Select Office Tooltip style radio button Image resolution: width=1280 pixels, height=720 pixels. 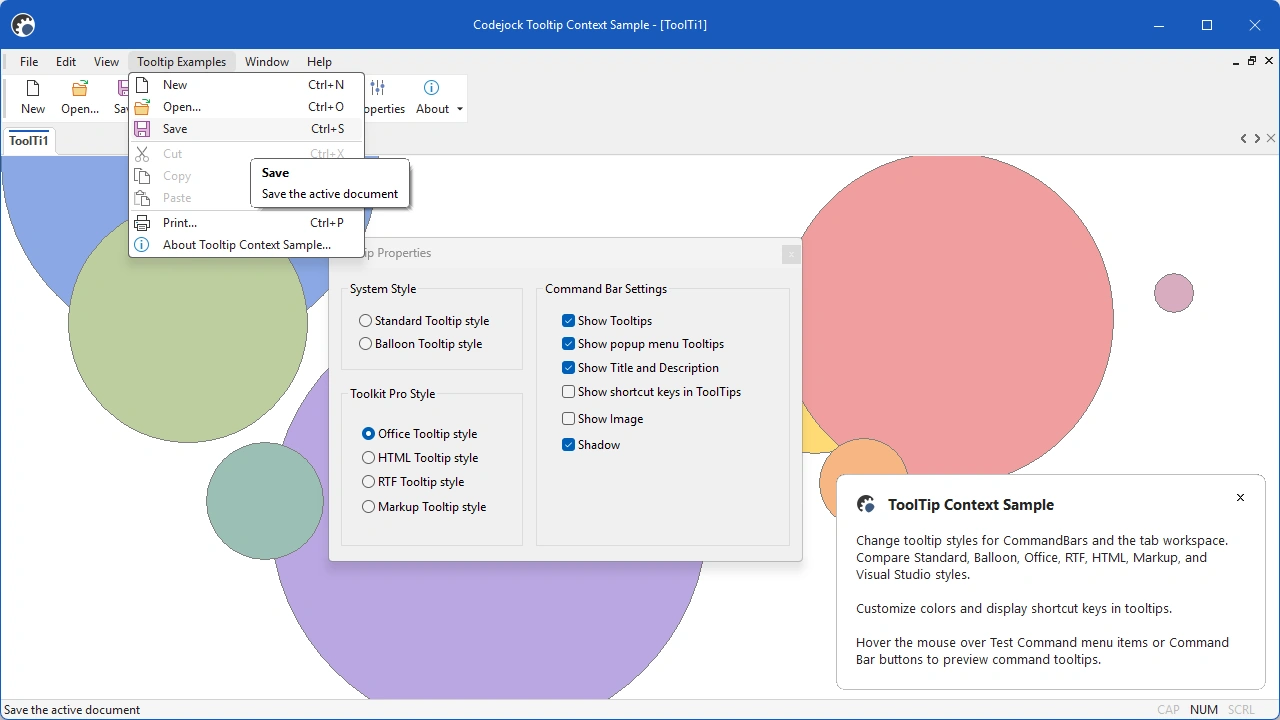pyautogui.click(x=420, y=434)
